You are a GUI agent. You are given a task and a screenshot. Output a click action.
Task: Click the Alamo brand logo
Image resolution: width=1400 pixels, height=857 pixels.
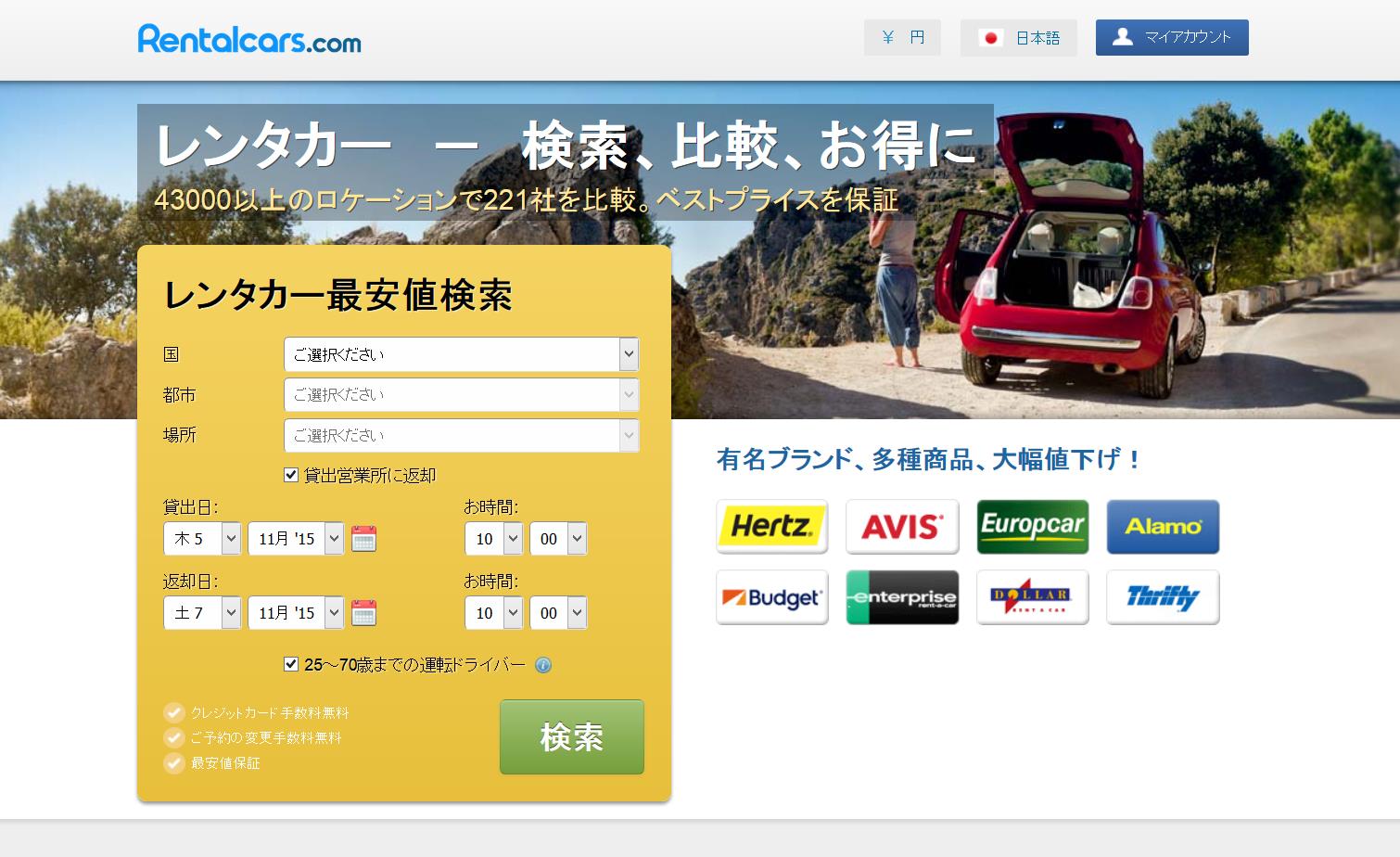click(x=1163, y=527)
